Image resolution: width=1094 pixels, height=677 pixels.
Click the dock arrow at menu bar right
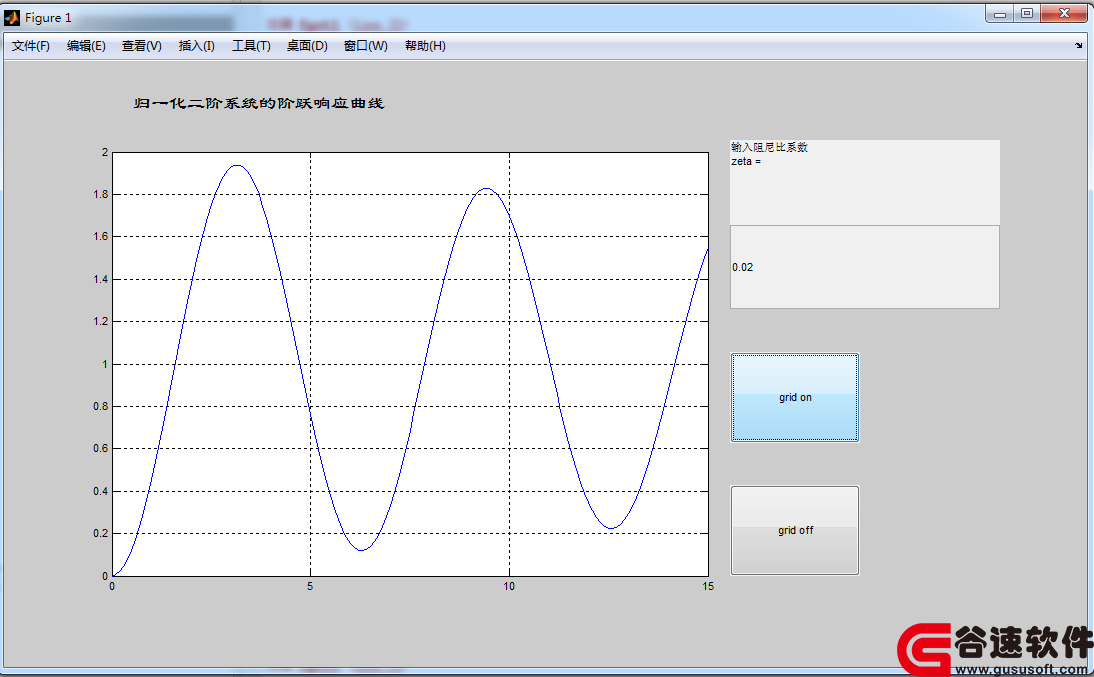click(1079, 46)
